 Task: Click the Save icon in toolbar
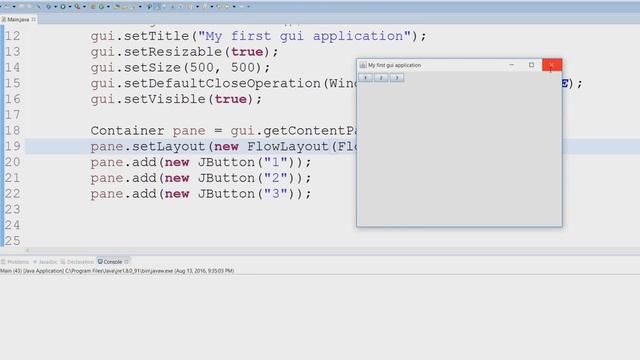pos(21,7)
